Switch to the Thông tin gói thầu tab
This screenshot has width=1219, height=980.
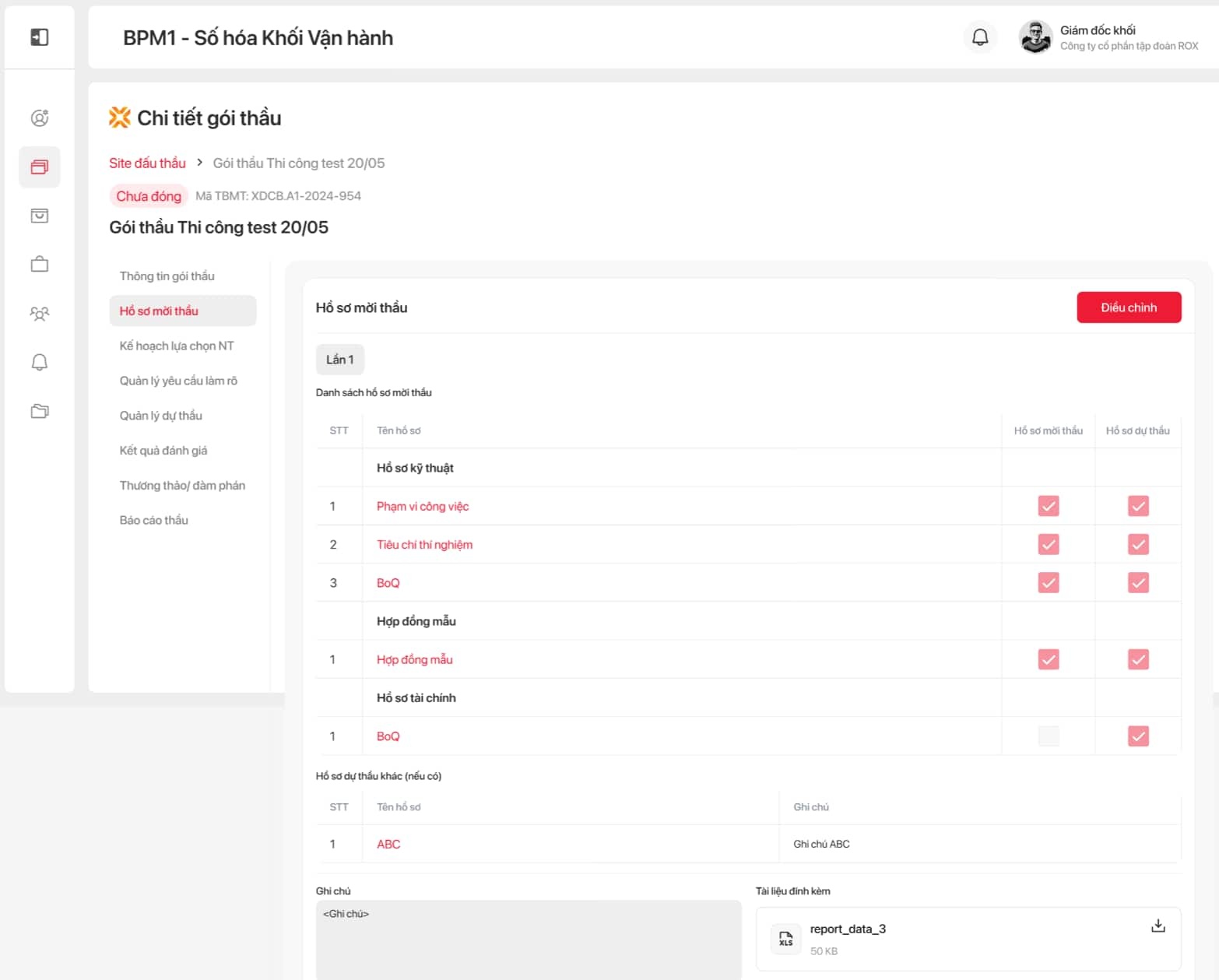pos(167,276)
